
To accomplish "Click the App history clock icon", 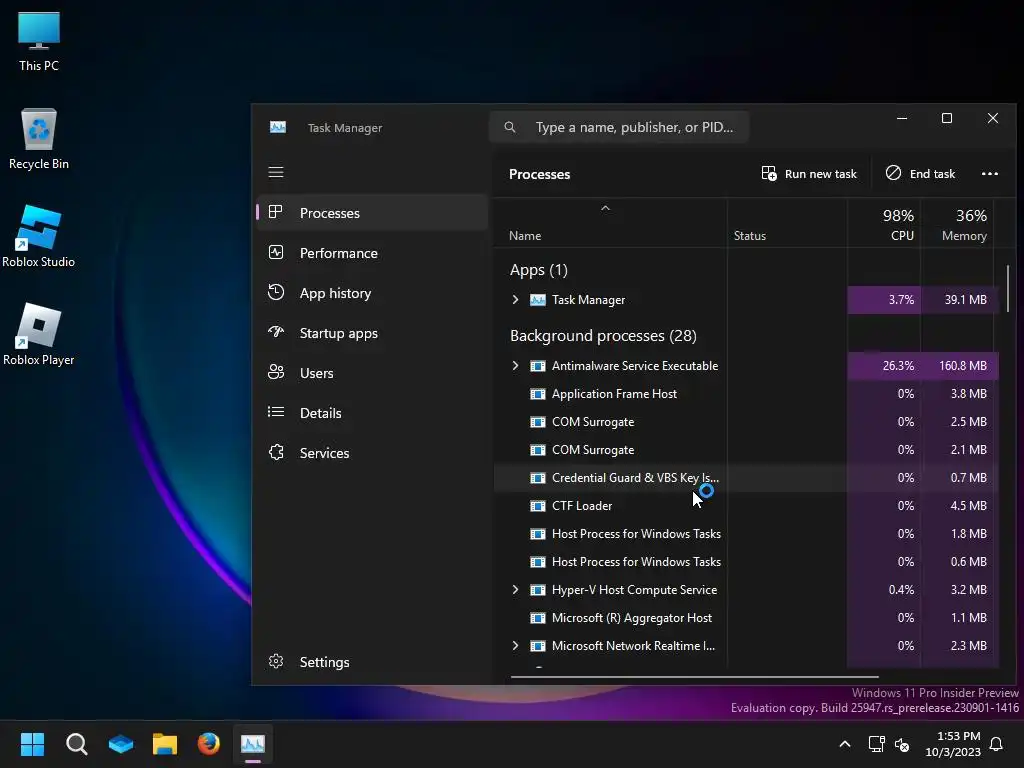I will 276,292.
